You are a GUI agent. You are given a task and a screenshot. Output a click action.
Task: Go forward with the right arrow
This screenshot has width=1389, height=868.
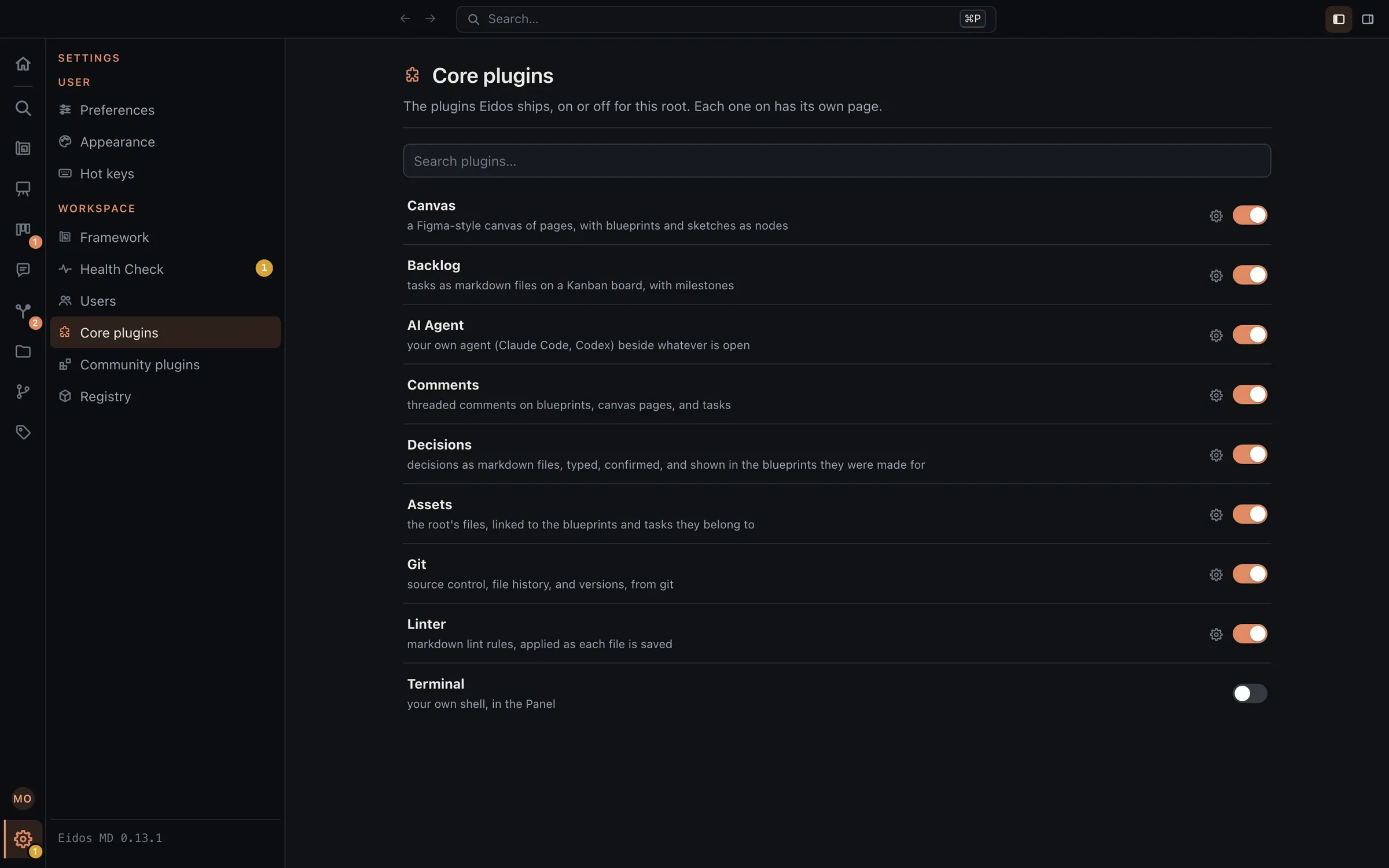[x=430, y=19]
